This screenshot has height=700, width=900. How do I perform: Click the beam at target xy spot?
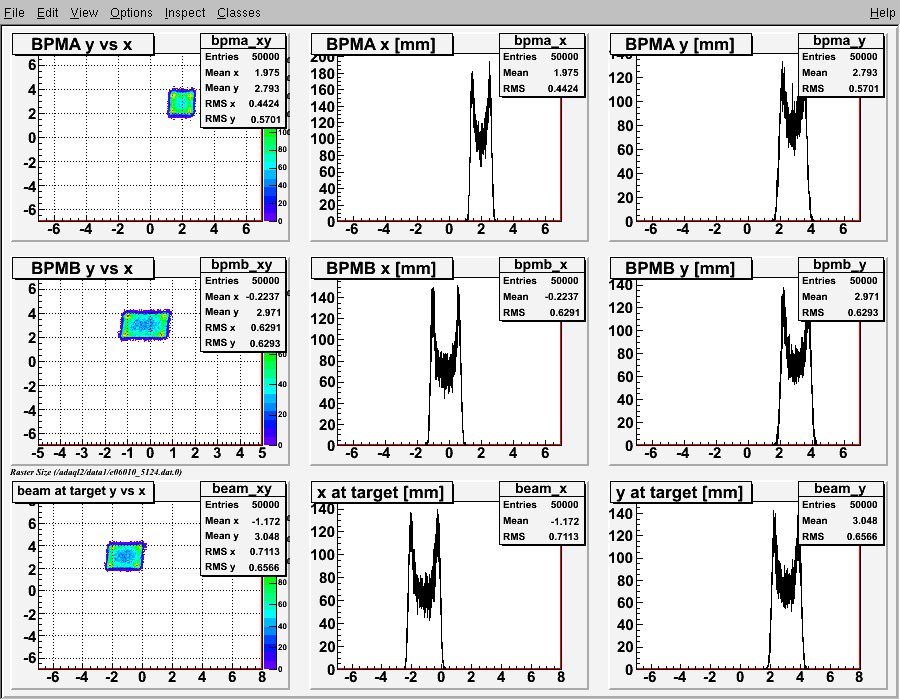coord(125,556)
